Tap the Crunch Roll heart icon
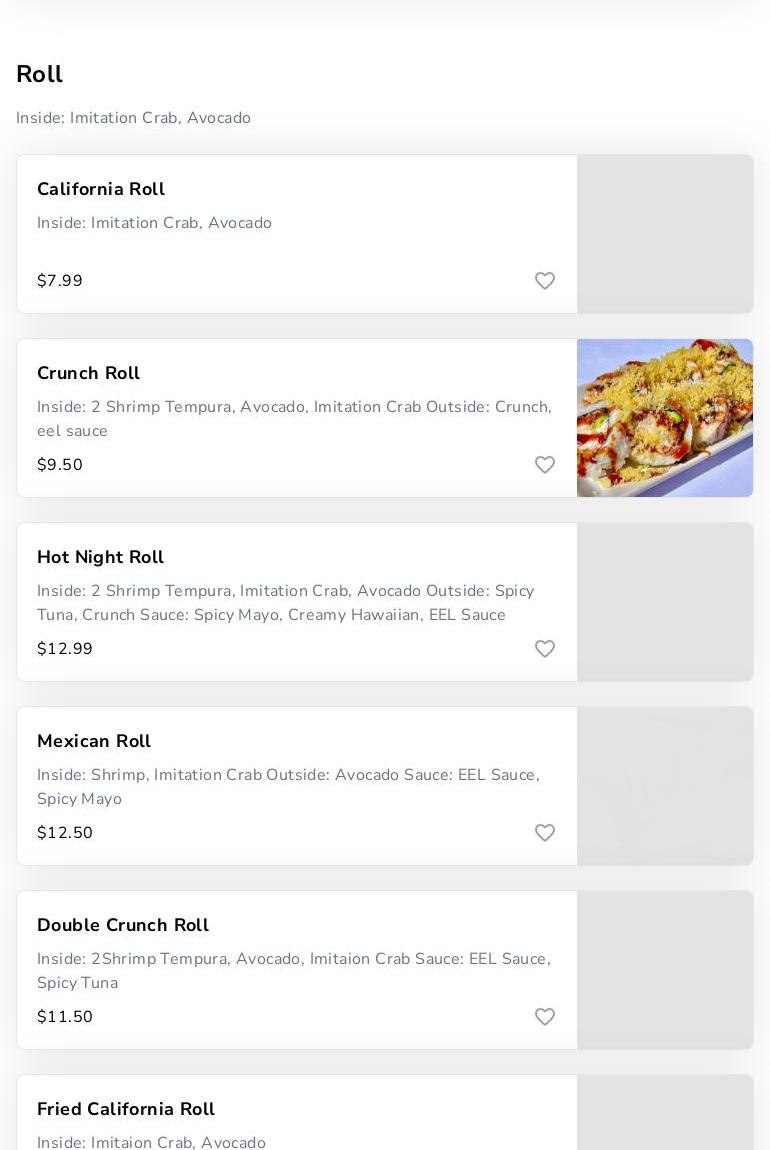This screenshot has height=1150, width=770. (544, 464)
